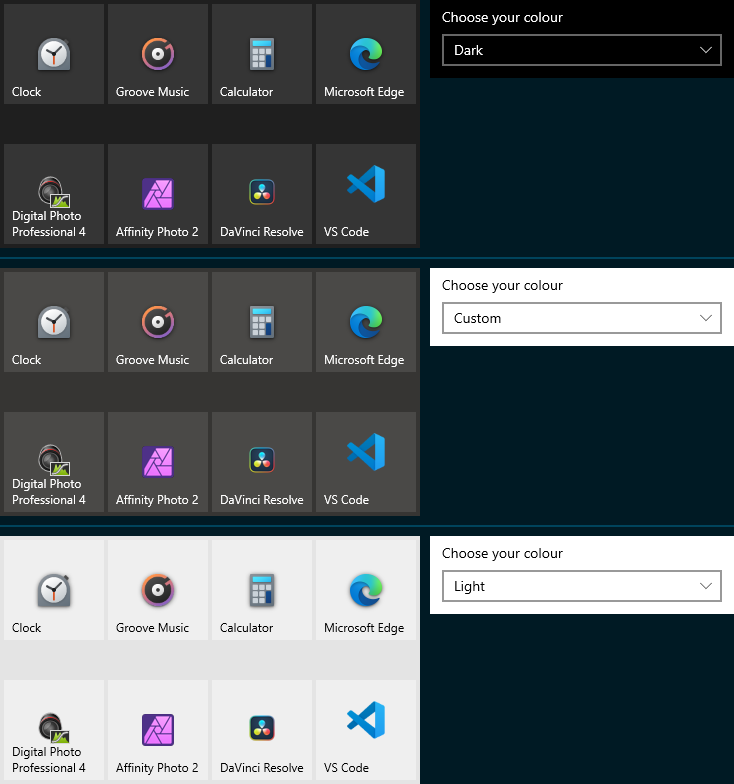Open Clock tile in the Custom mode section
Screen dimensions: 734x784
[54, 322]
